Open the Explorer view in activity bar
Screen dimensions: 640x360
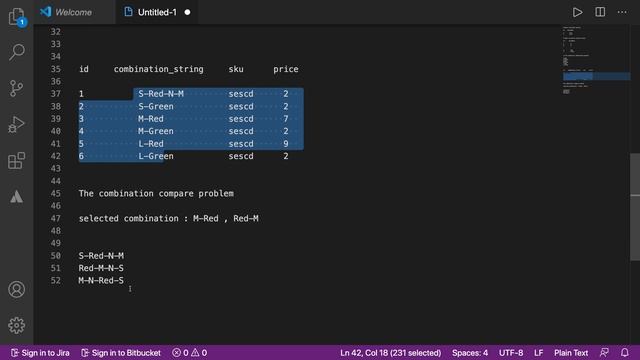tap(17, 17)
